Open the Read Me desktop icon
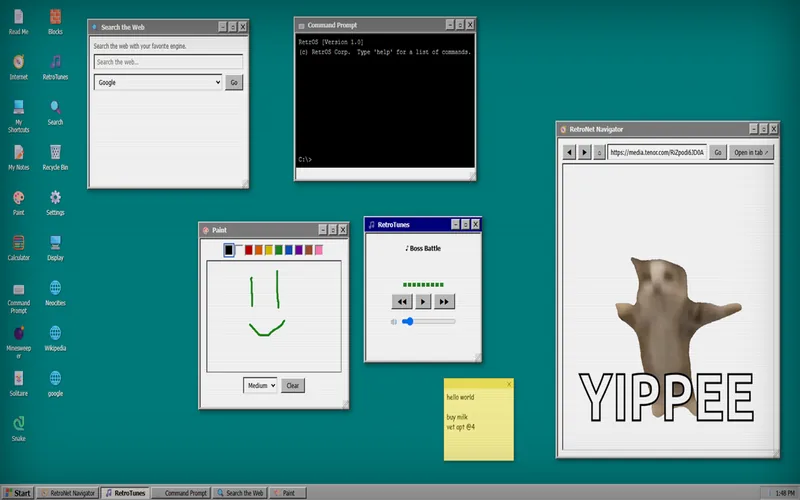 coord(18,22)
